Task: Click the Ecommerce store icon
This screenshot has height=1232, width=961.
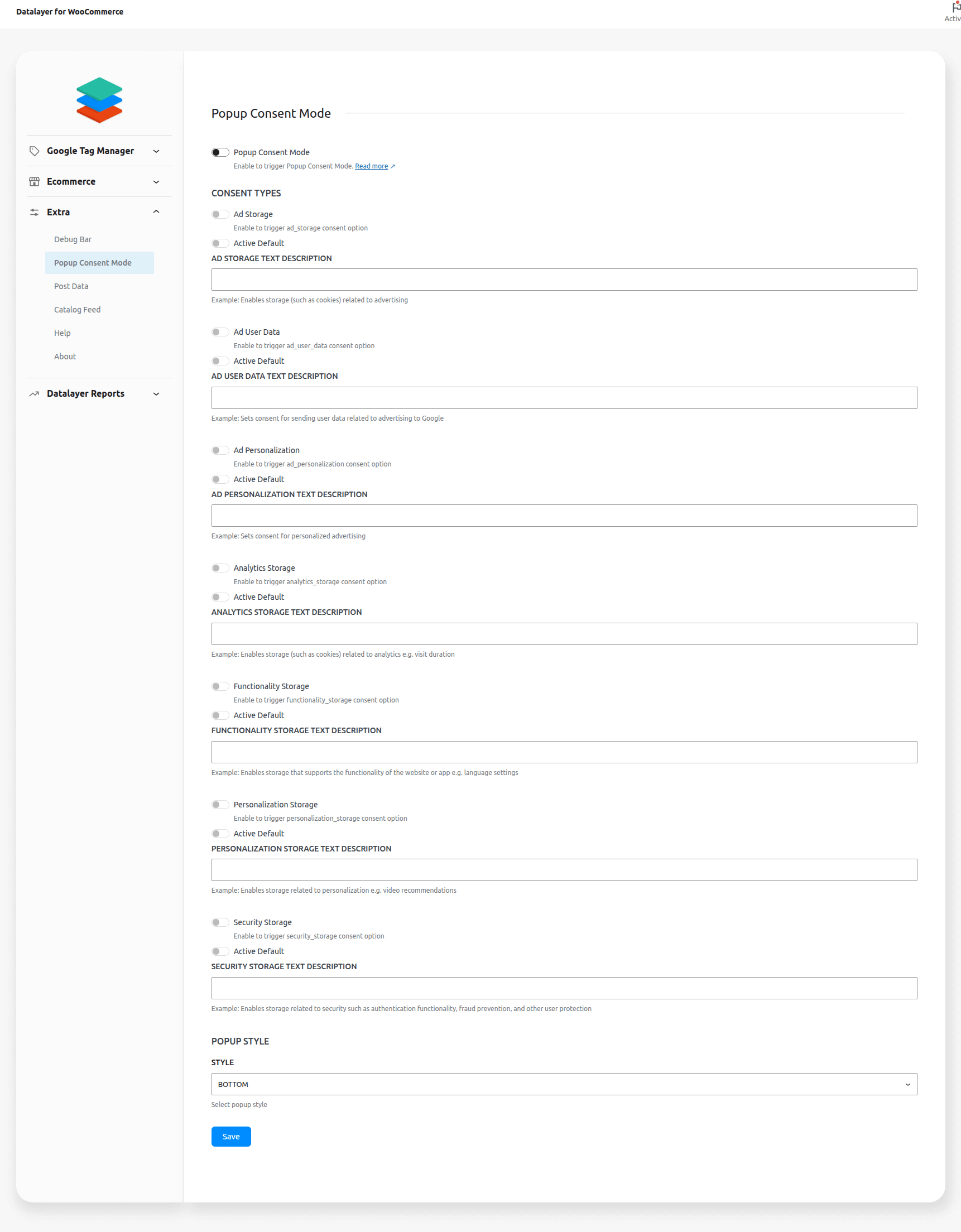Action: (35, 182)
